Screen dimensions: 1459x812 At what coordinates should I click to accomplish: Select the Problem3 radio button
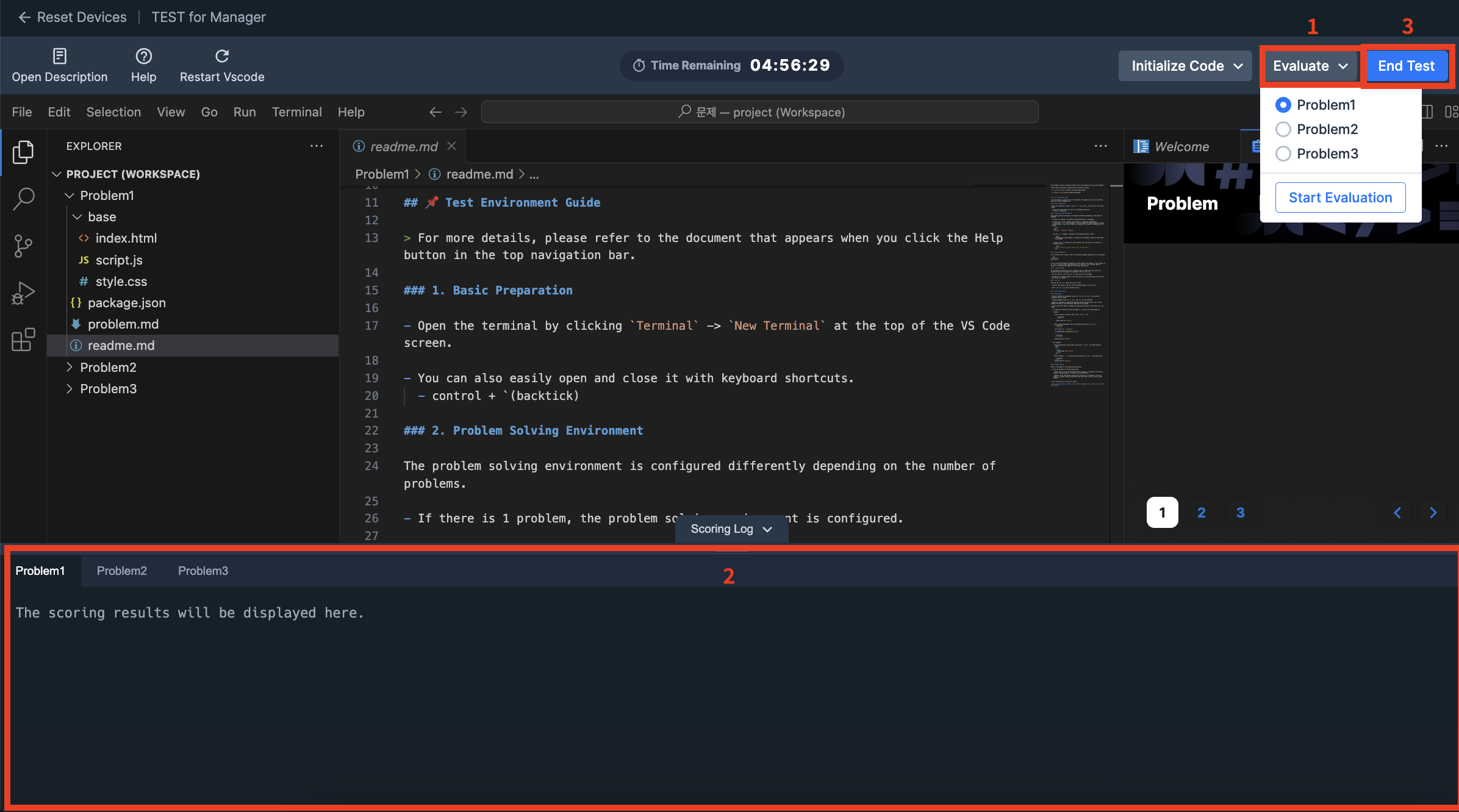coord(1283,154)
